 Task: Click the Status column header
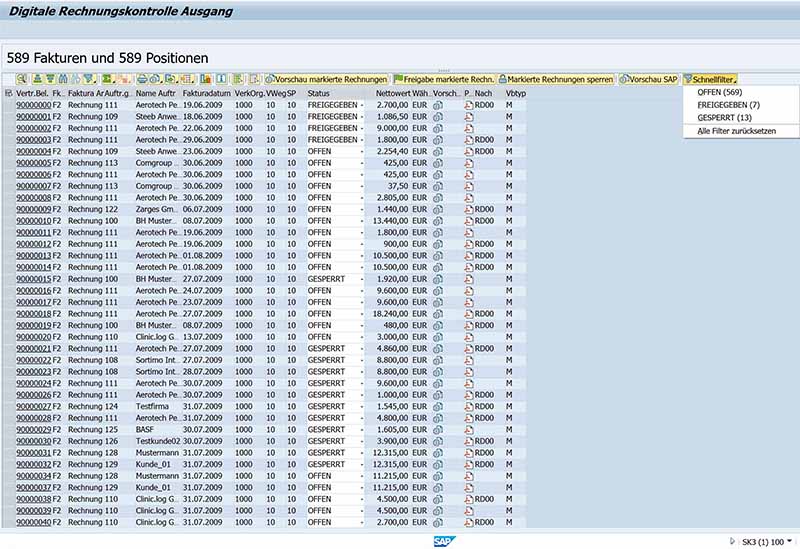318,93
